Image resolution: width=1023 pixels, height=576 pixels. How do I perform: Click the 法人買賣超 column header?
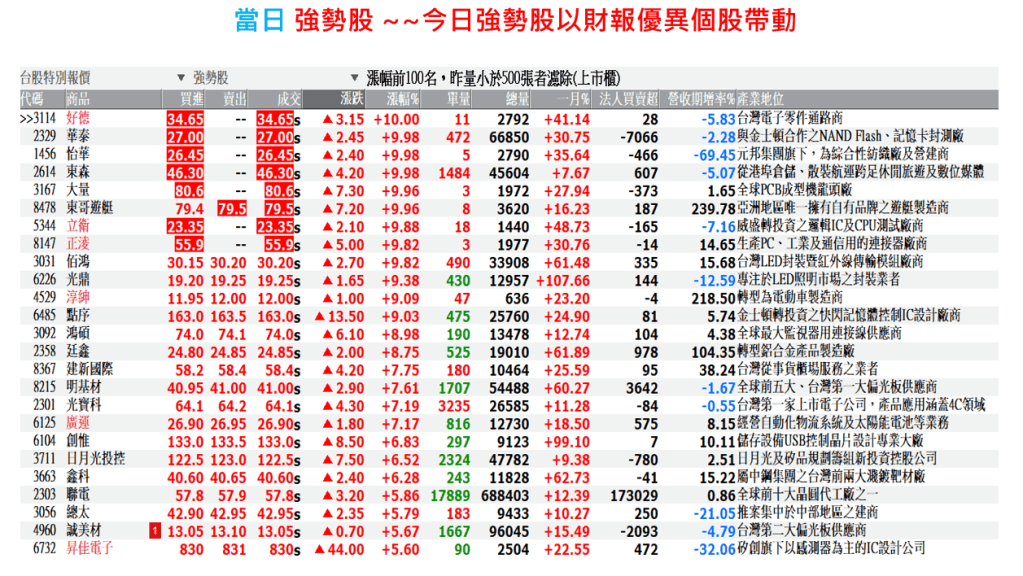tap(628, 98)
